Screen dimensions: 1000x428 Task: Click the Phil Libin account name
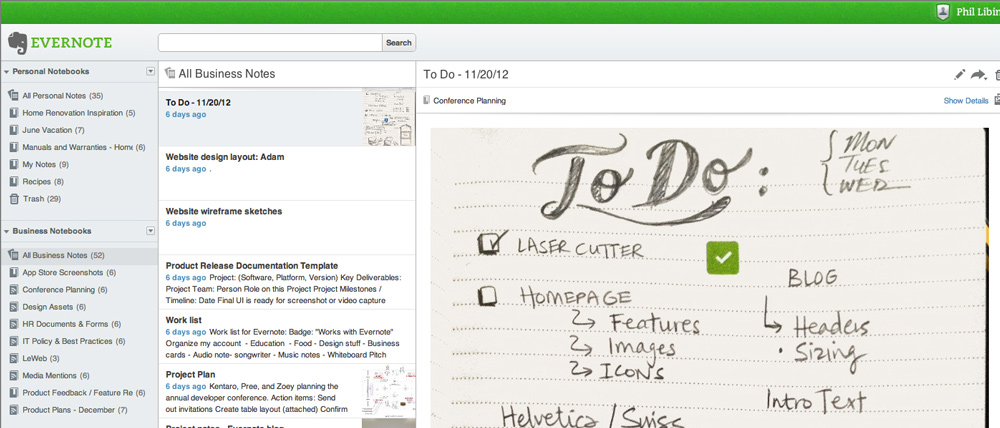[x=978, y=12]
